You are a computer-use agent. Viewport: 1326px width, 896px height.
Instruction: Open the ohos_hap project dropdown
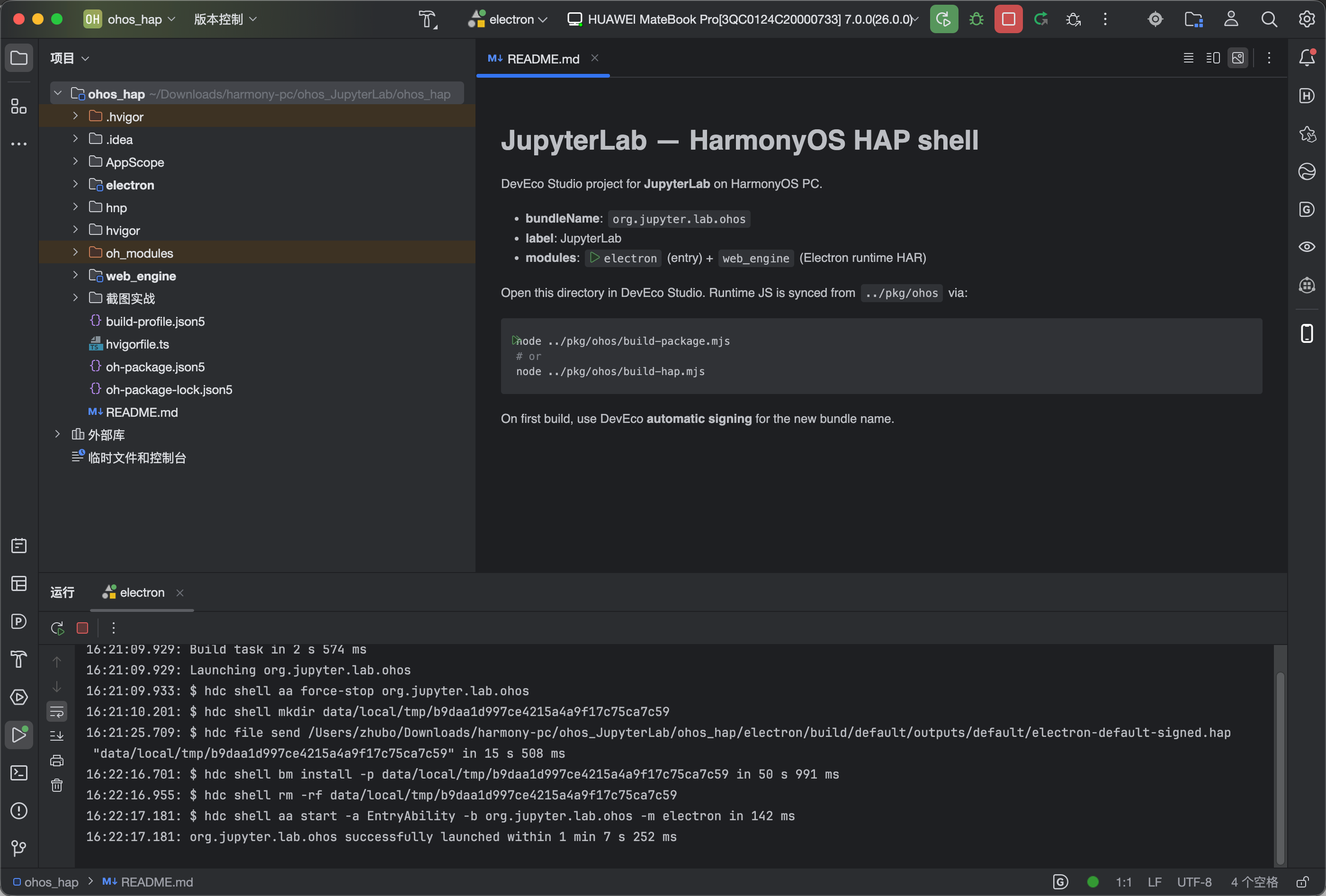click(130, 19)
